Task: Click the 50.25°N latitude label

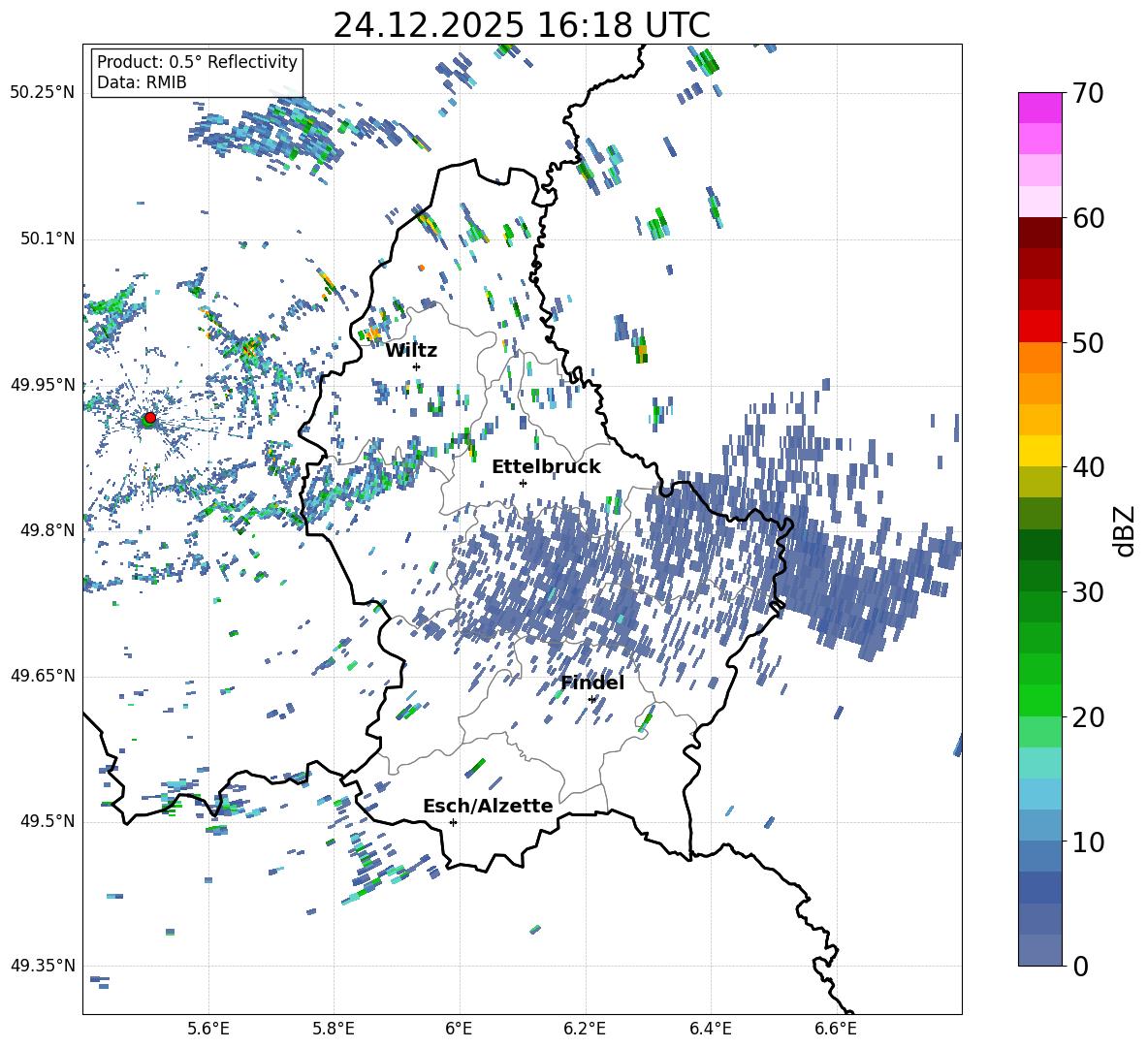Action: tap(43, 93)
